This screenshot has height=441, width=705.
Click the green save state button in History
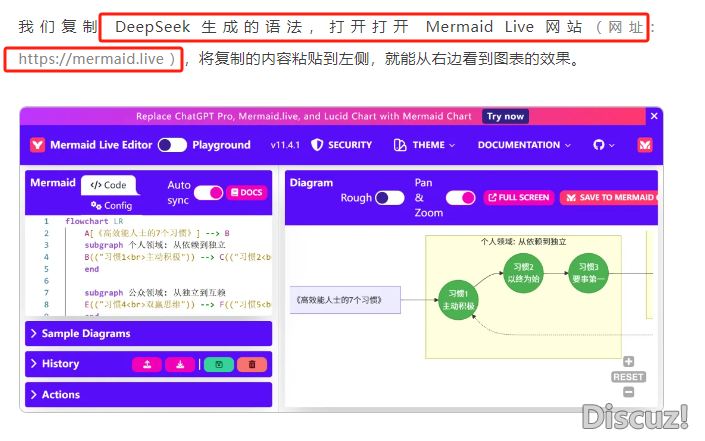tap(218, 365)
